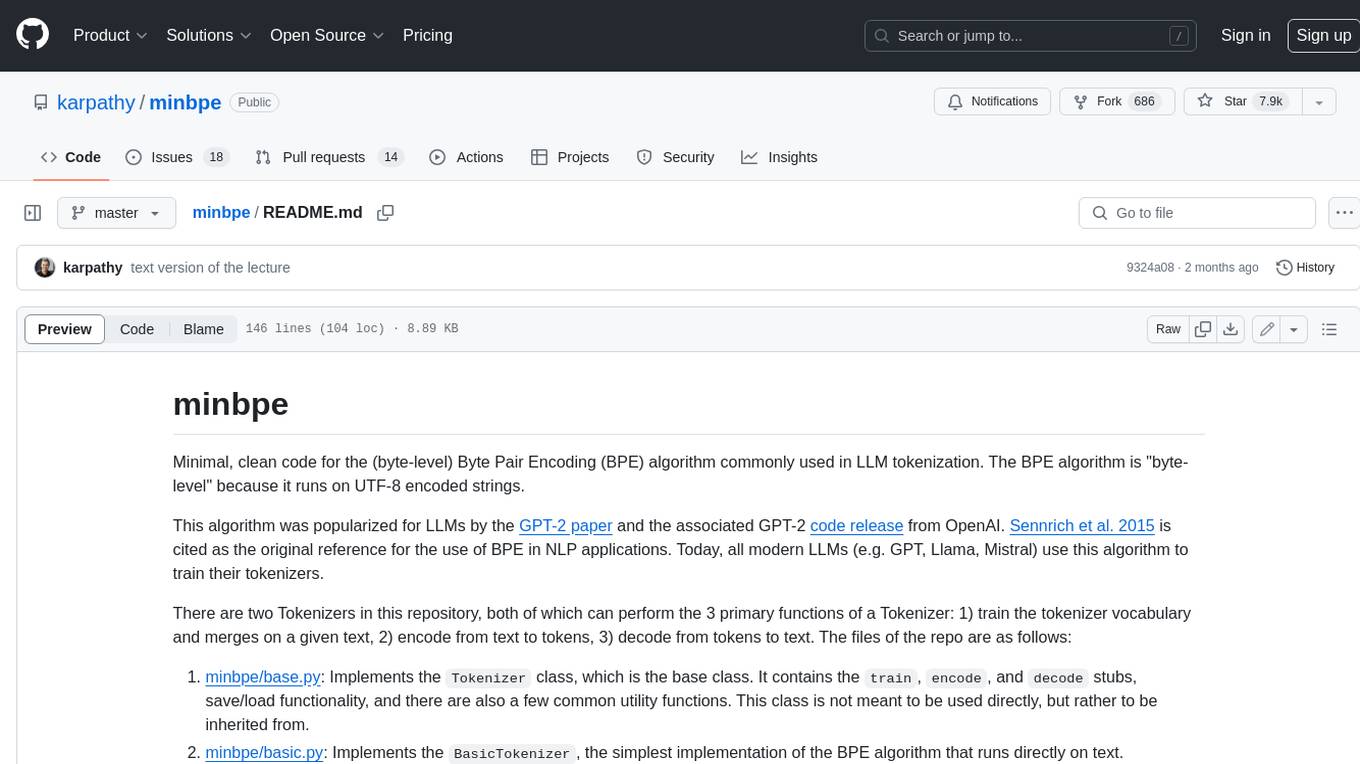The image size is (1360, 764).
Task: Switch to the Code tab
Action: point(70,157)
